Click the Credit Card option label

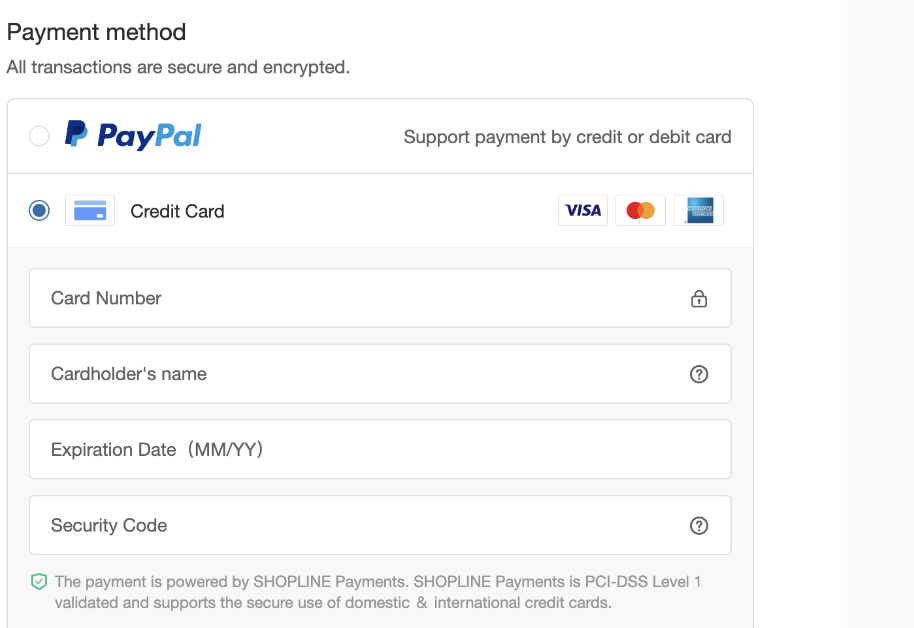click(x=177, y=211)
